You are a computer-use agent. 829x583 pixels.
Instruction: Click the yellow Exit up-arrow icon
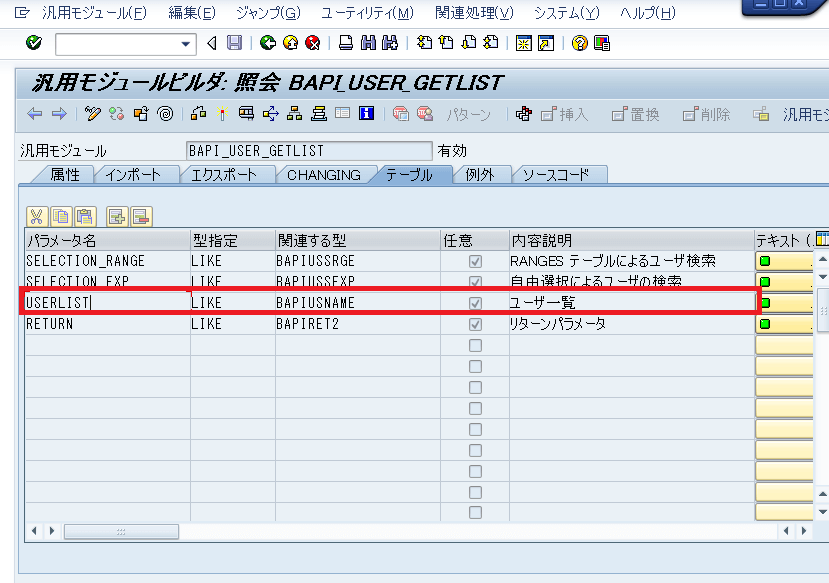tap(290, 43)
